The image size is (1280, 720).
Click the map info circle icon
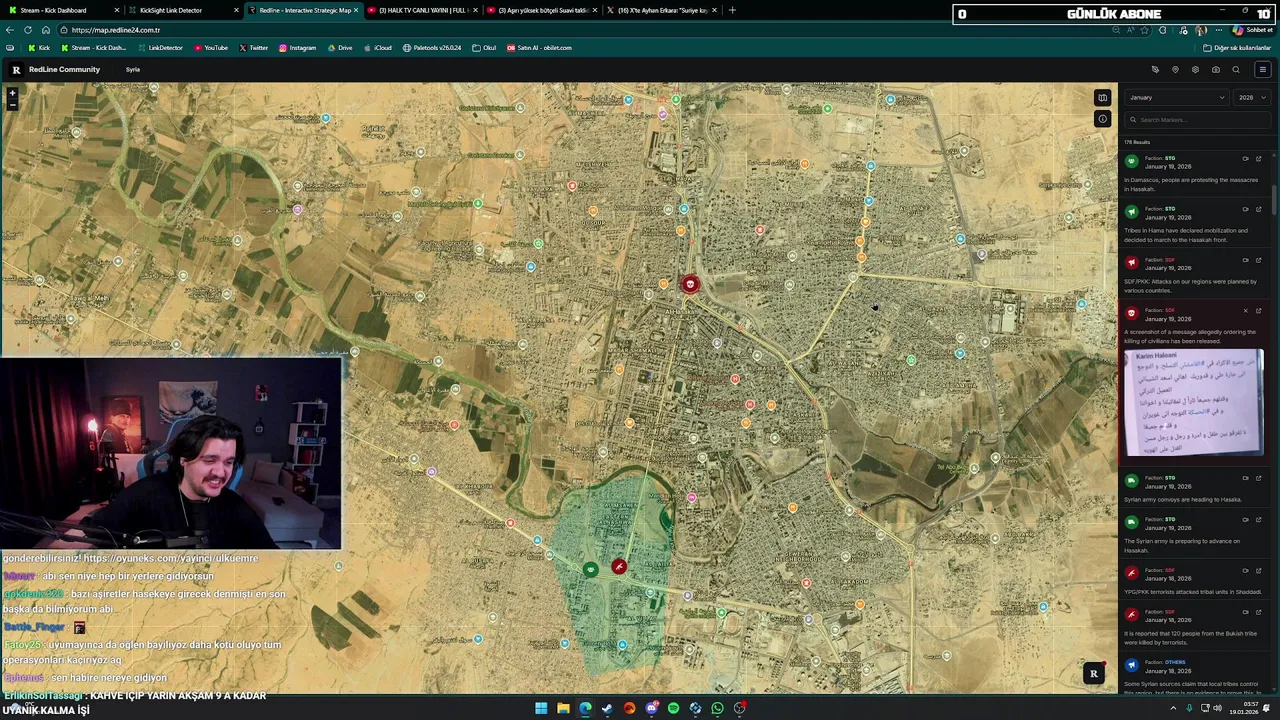[1102, 119]
